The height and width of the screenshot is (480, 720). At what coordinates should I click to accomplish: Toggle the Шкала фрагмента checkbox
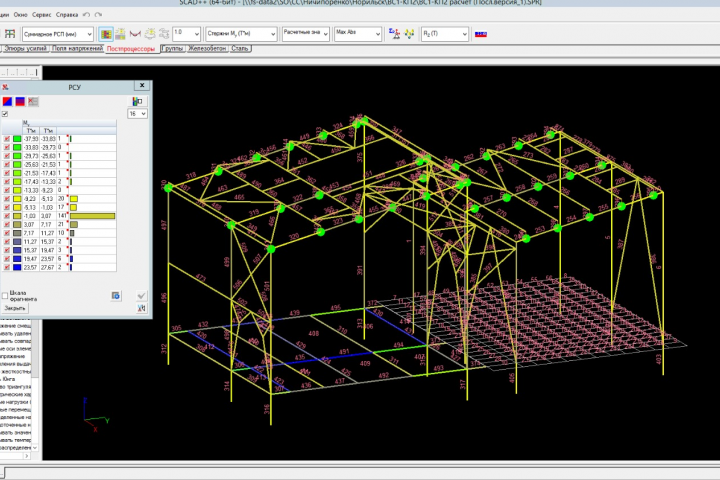click(x=6, y=295)
